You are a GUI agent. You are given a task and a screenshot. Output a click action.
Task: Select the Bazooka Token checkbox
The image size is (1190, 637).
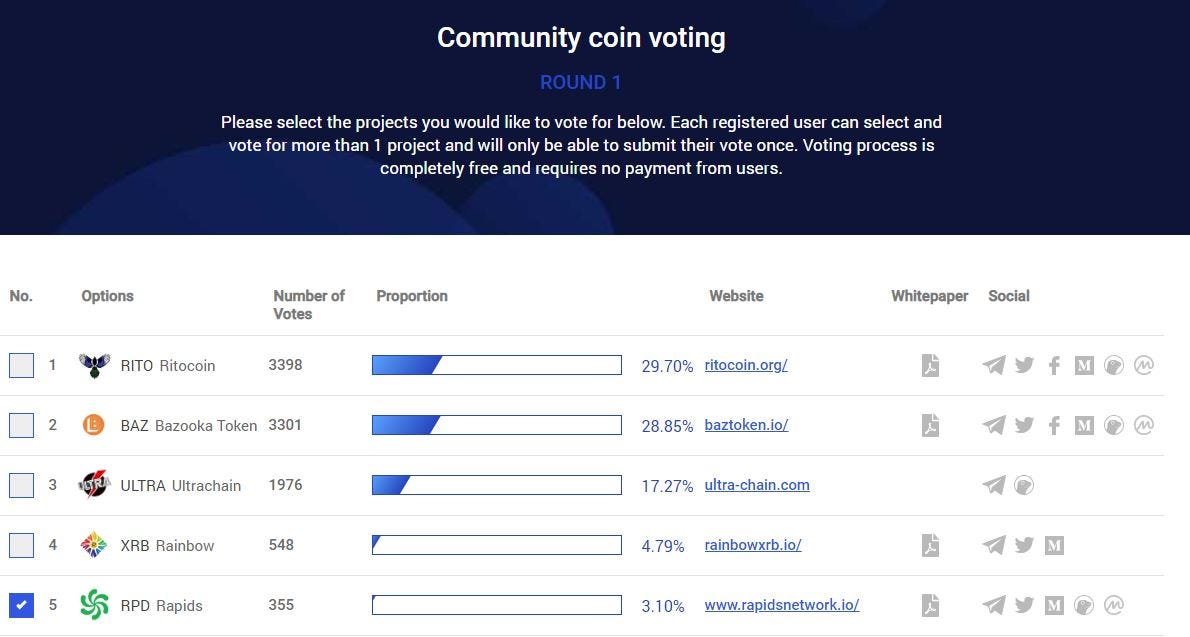pos(21,425)
